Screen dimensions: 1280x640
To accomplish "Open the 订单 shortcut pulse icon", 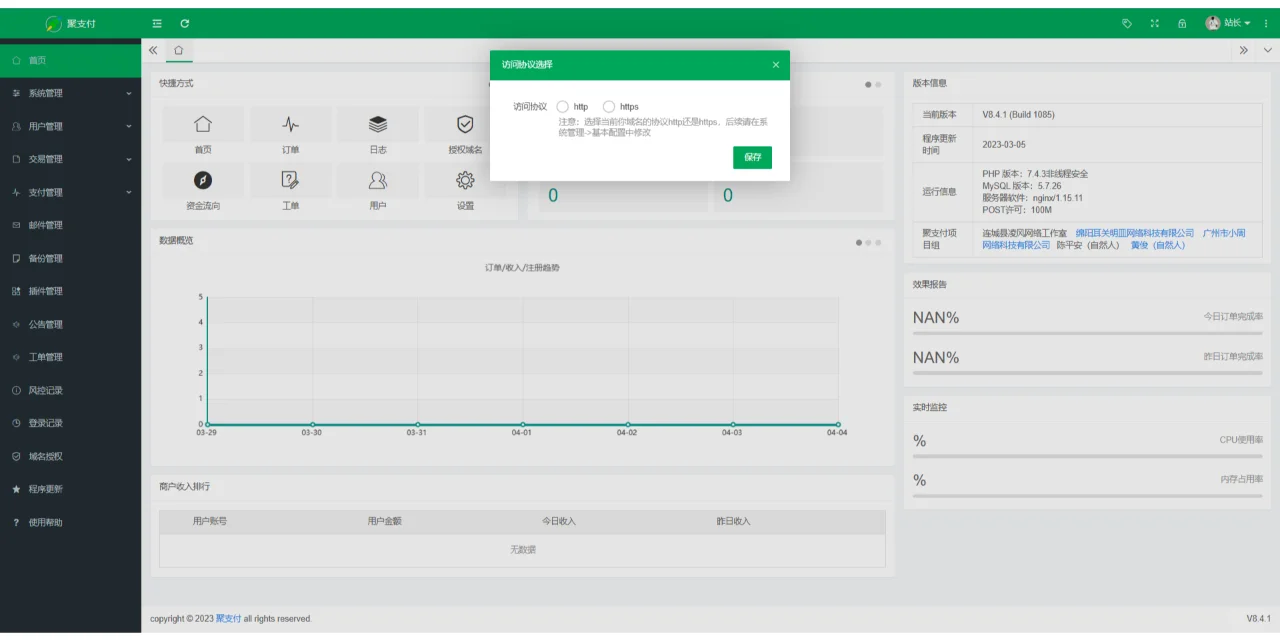I will pyautogui.click(x=290, y=124).
